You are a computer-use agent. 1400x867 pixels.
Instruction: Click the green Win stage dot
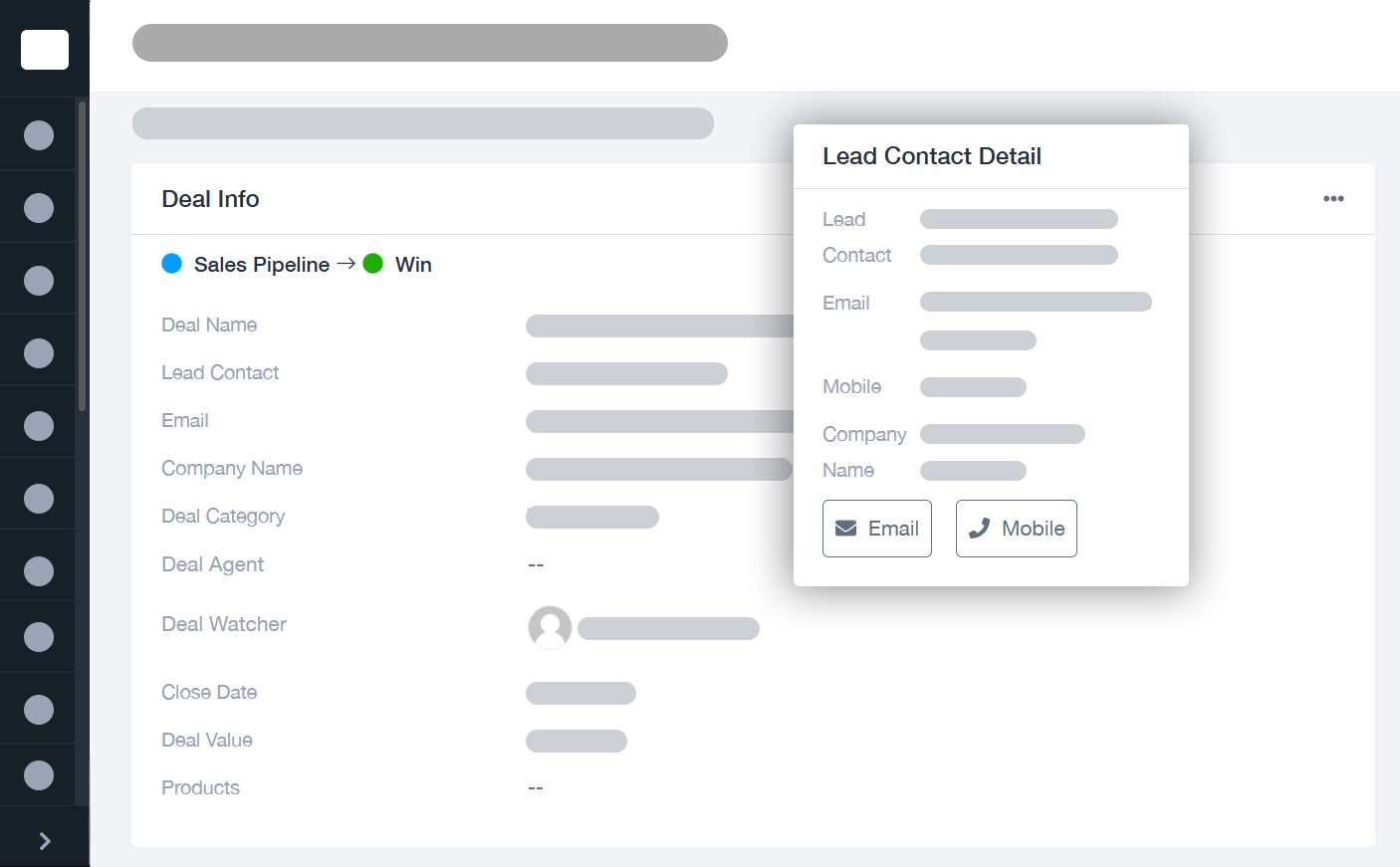point(373,264)
